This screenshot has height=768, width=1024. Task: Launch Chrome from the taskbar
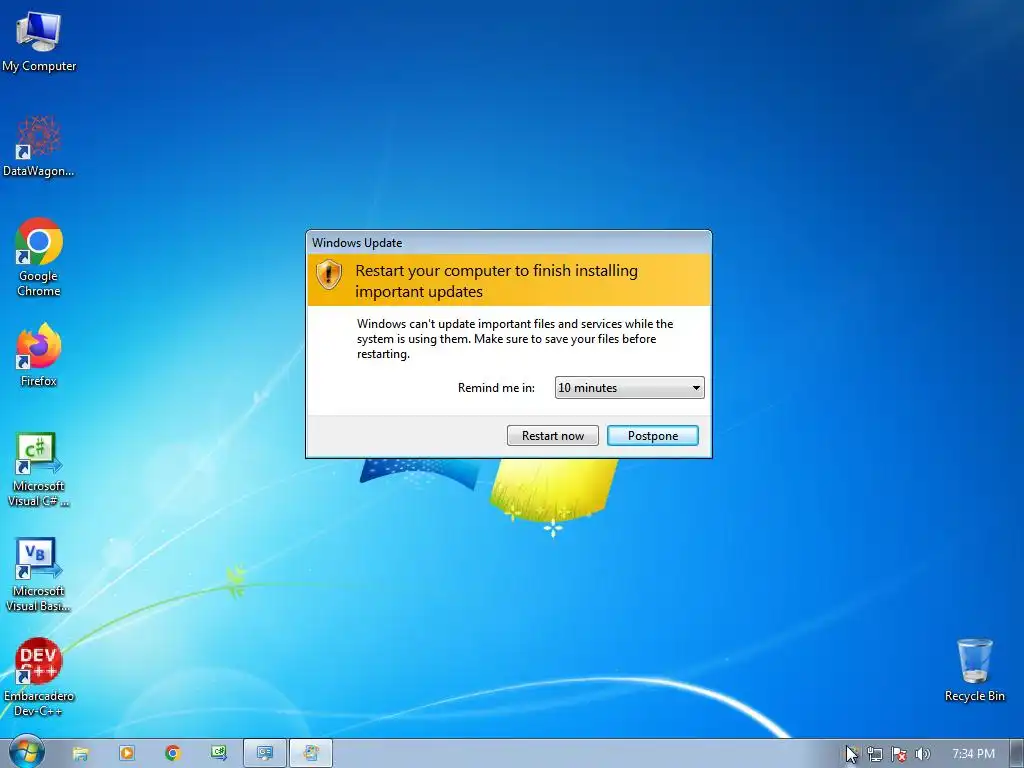click(172, 754)
